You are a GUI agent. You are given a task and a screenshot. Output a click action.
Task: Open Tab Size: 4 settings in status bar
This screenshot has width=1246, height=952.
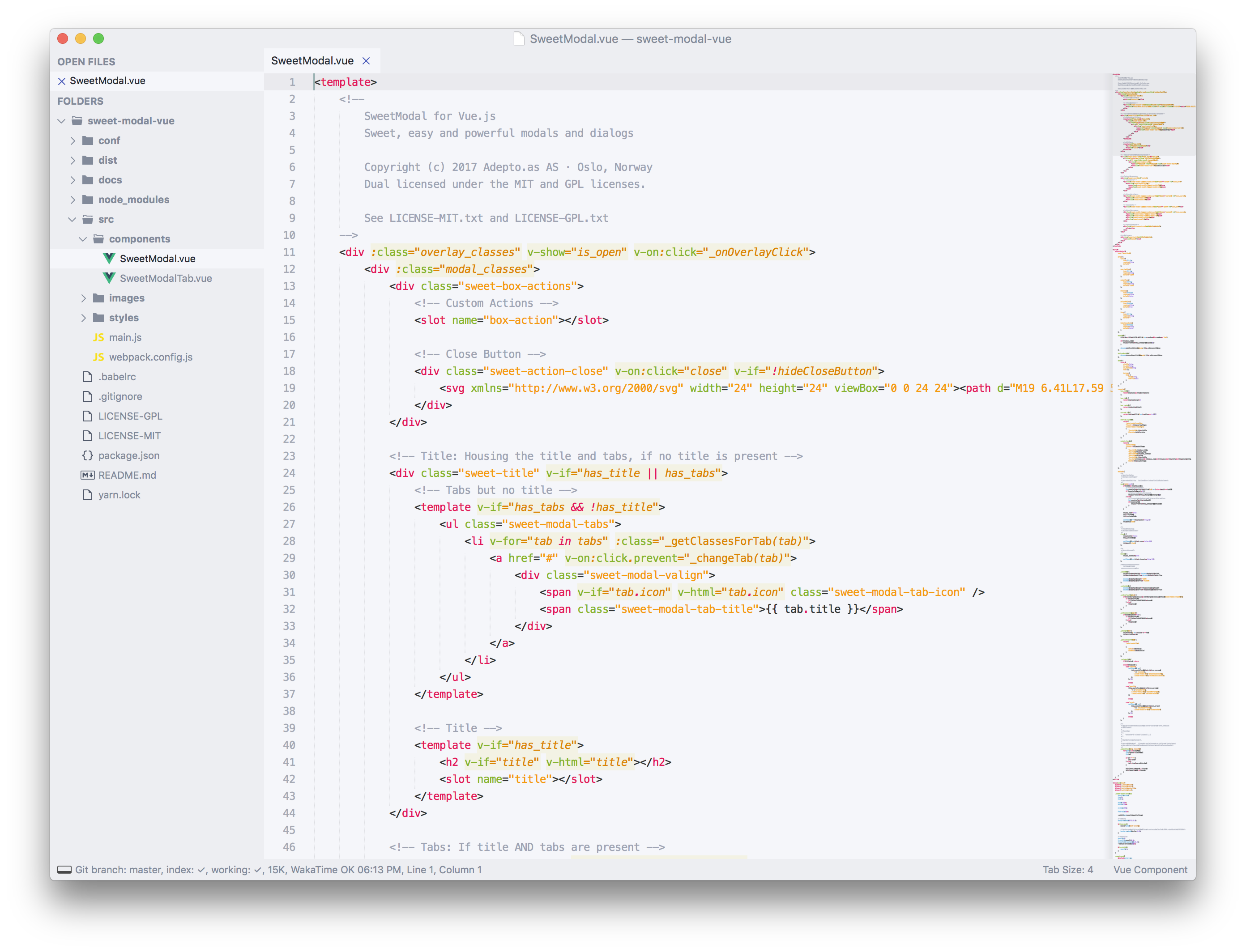point(1067,870)
